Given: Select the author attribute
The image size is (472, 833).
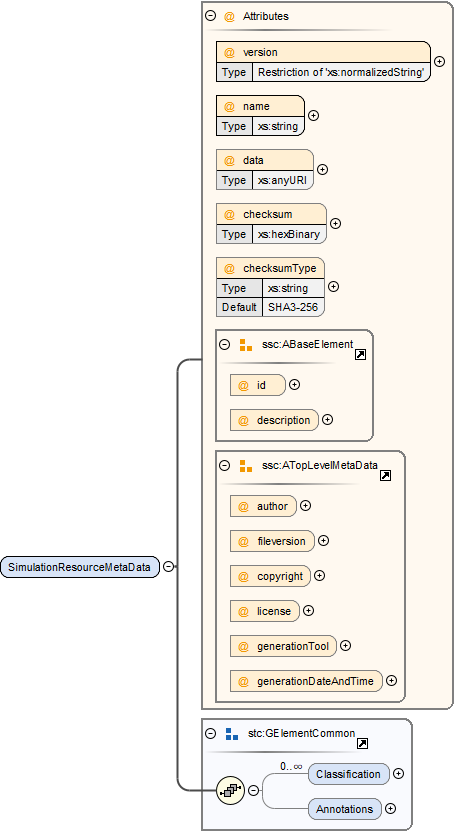Looking at the screenshot, I should 263,506.
